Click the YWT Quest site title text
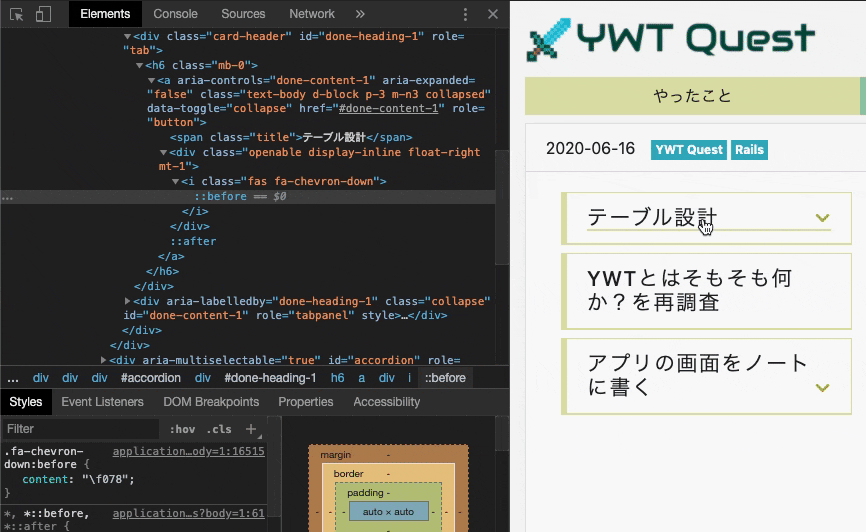 coord(695,39)
